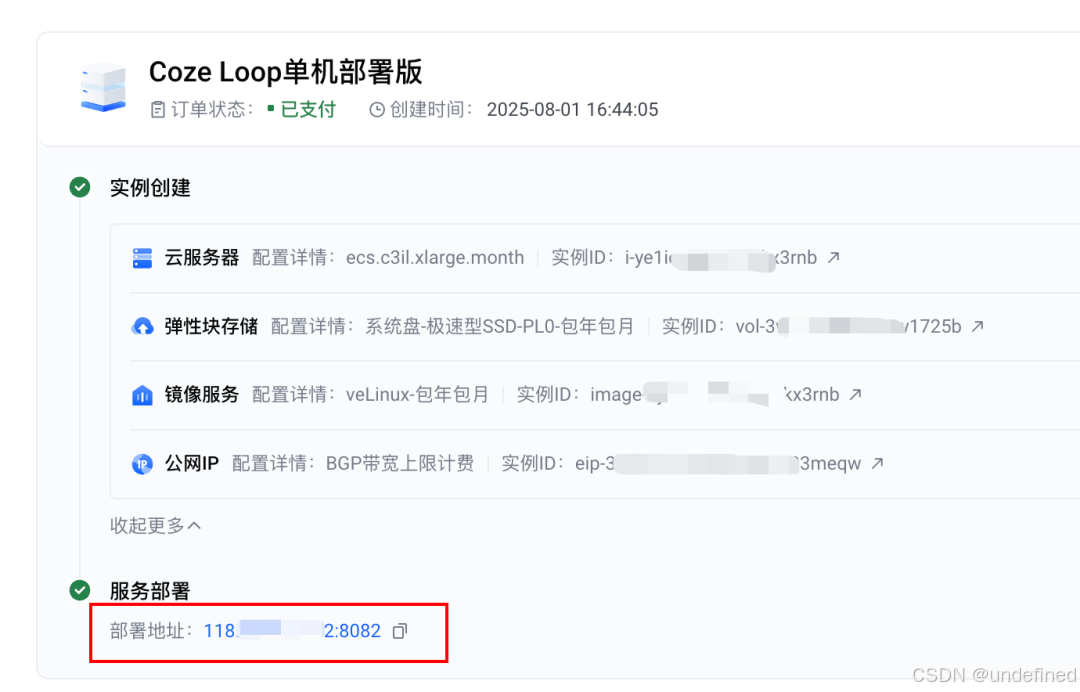Click the 实例创建 step heading
This screenshot has width=1080, height=692.
pos(150,187)
